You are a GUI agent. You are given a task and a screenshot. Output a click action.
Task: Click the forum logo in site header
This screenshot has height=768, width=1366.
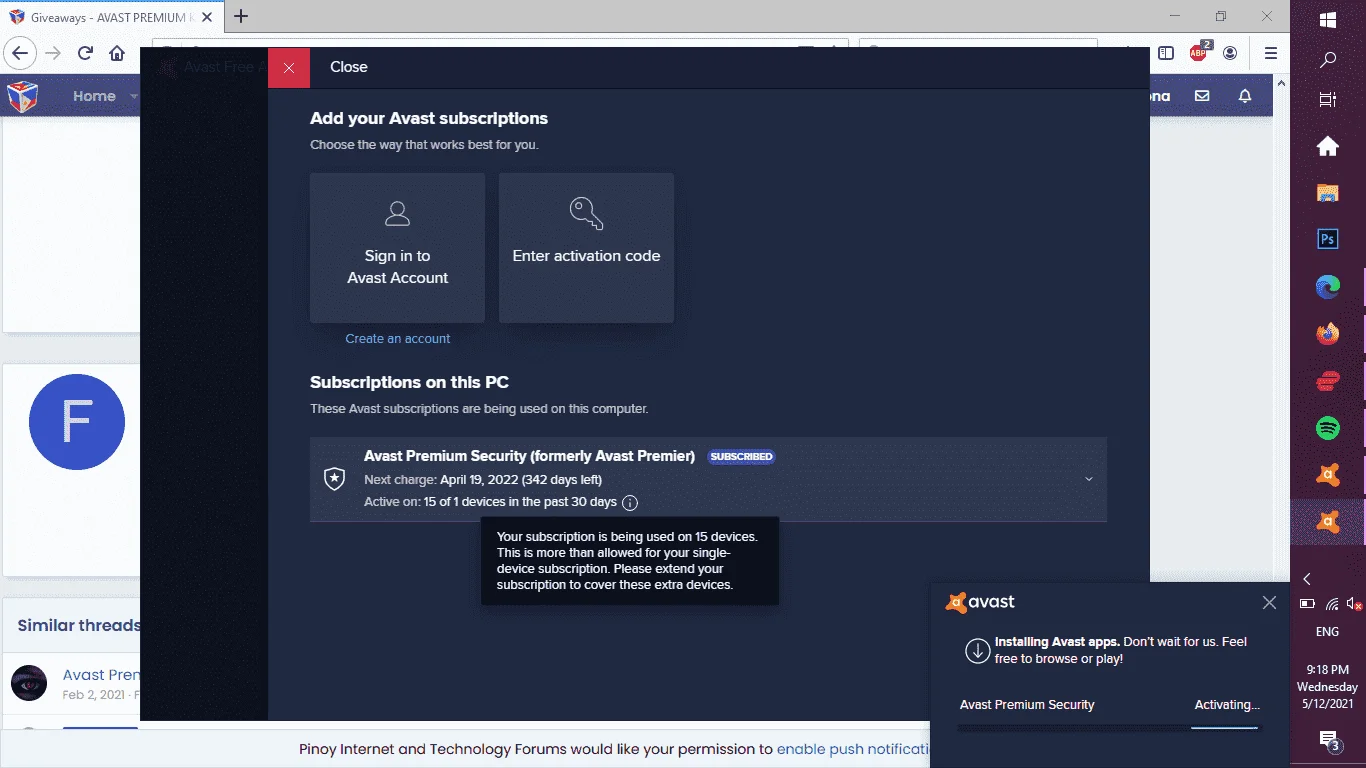coord(22,96)
